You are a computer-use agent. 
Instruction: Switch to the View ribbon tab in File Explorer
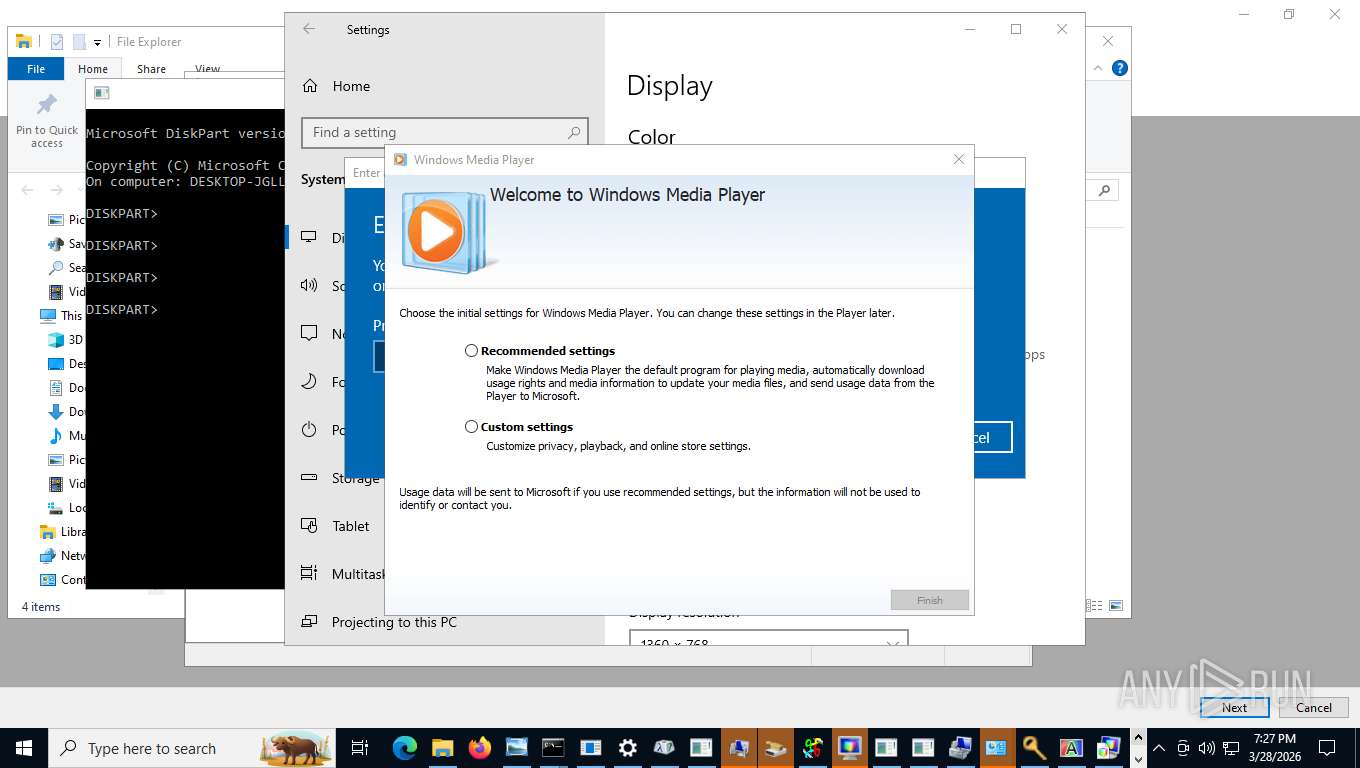tap(207, 69)
